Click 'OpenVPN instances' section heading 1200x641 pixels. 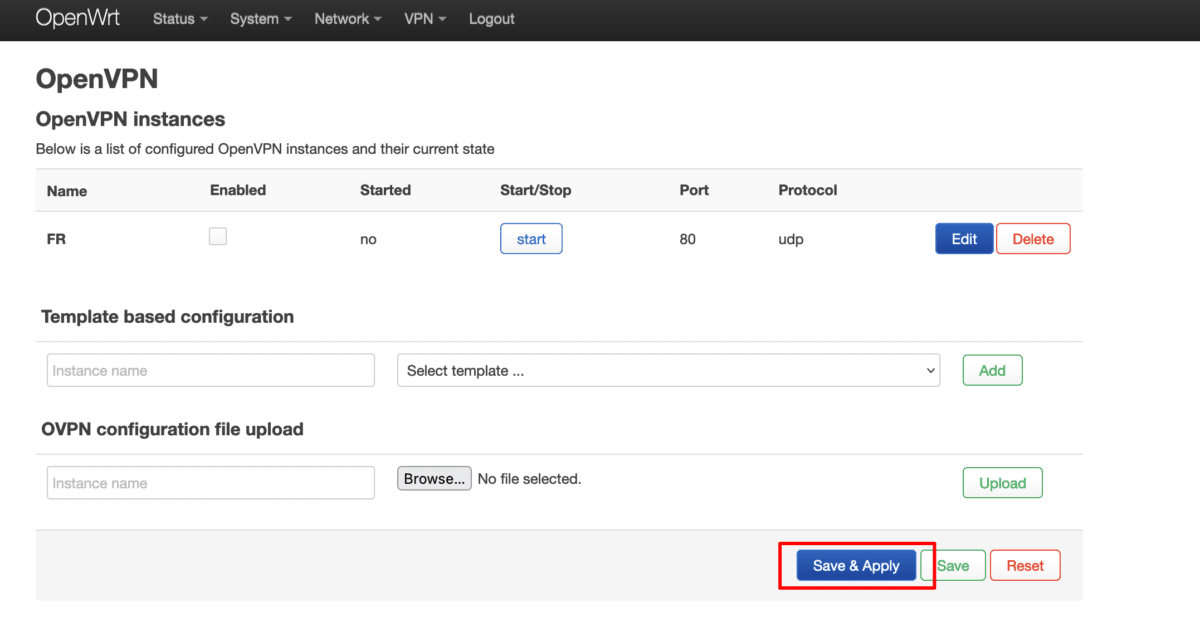point(130,120)
